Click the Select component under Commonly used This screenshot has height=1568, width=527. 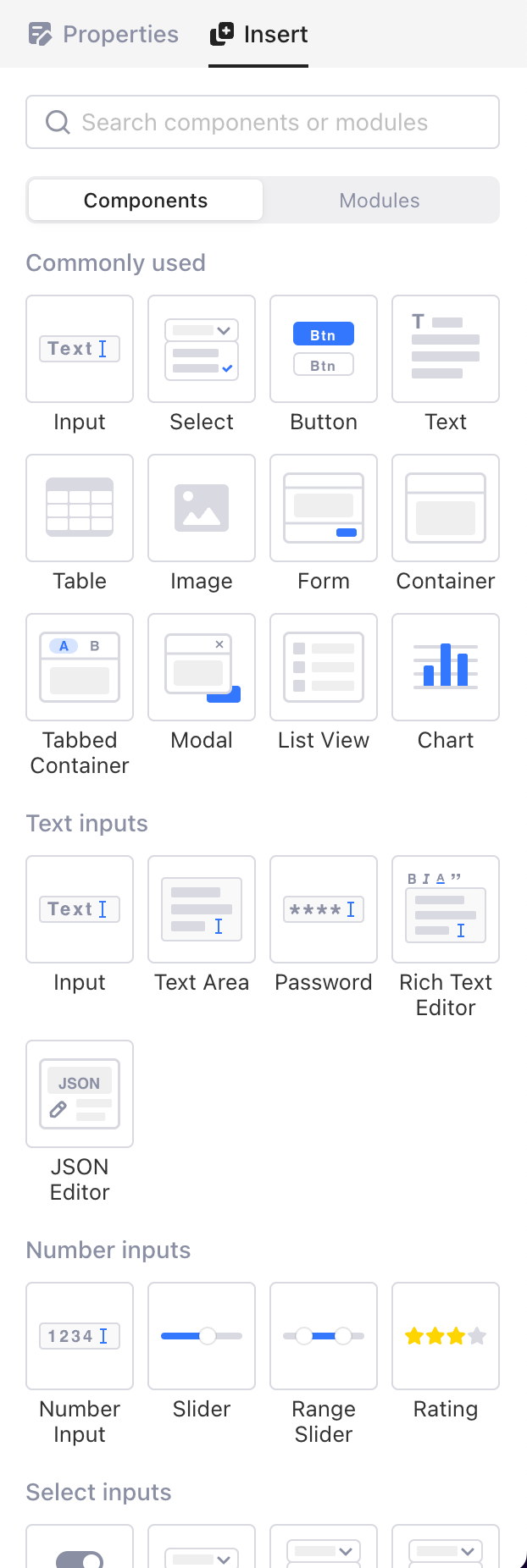pos(202,349)
